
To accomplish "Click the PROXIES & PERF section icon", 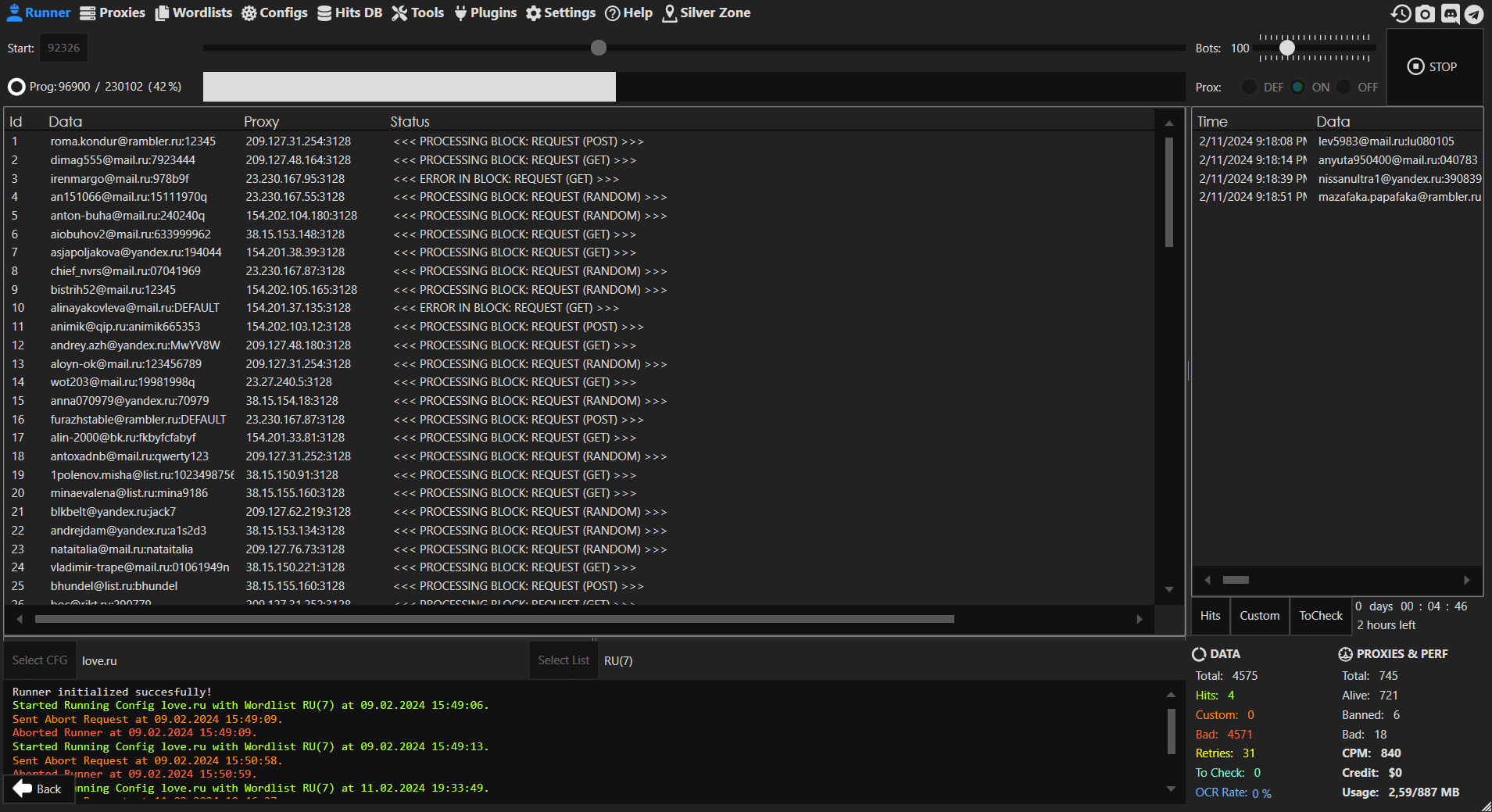I will pos(1346,654).
